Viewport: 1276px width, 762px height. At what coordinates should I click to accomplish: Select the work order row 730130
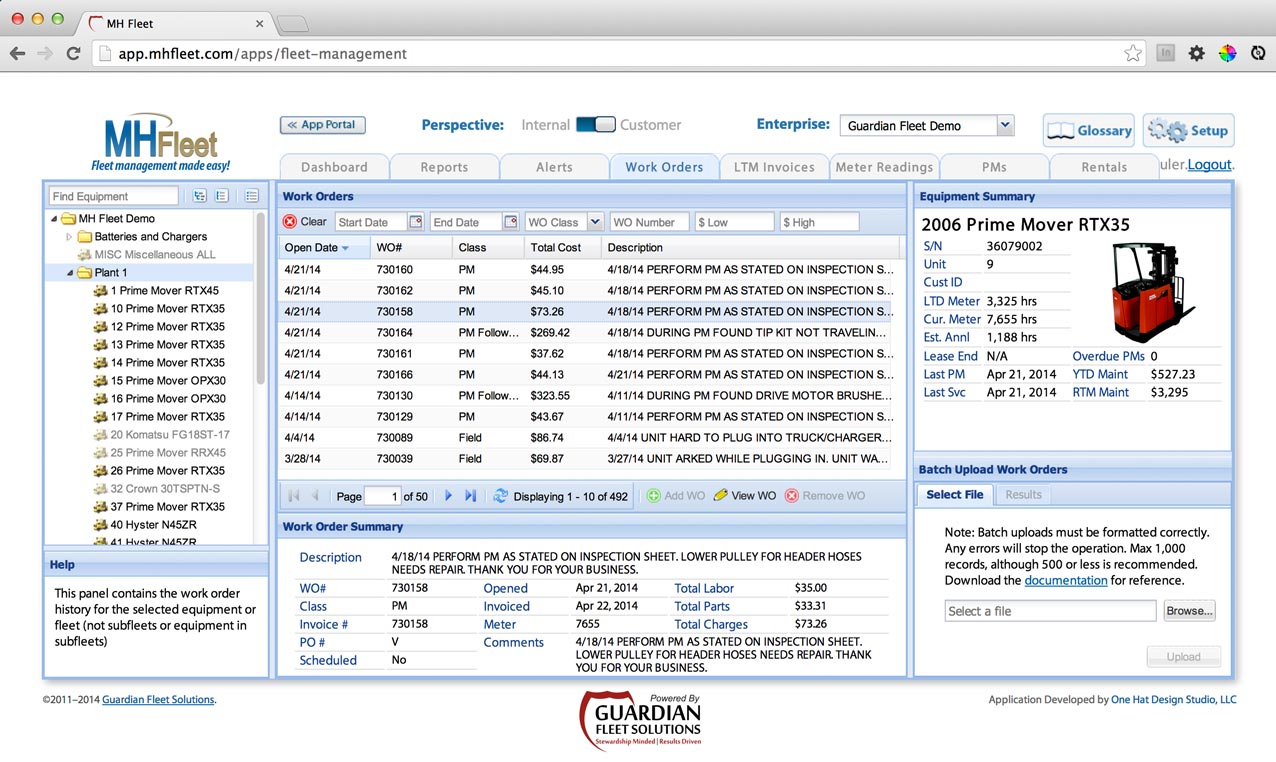[586, 395]
